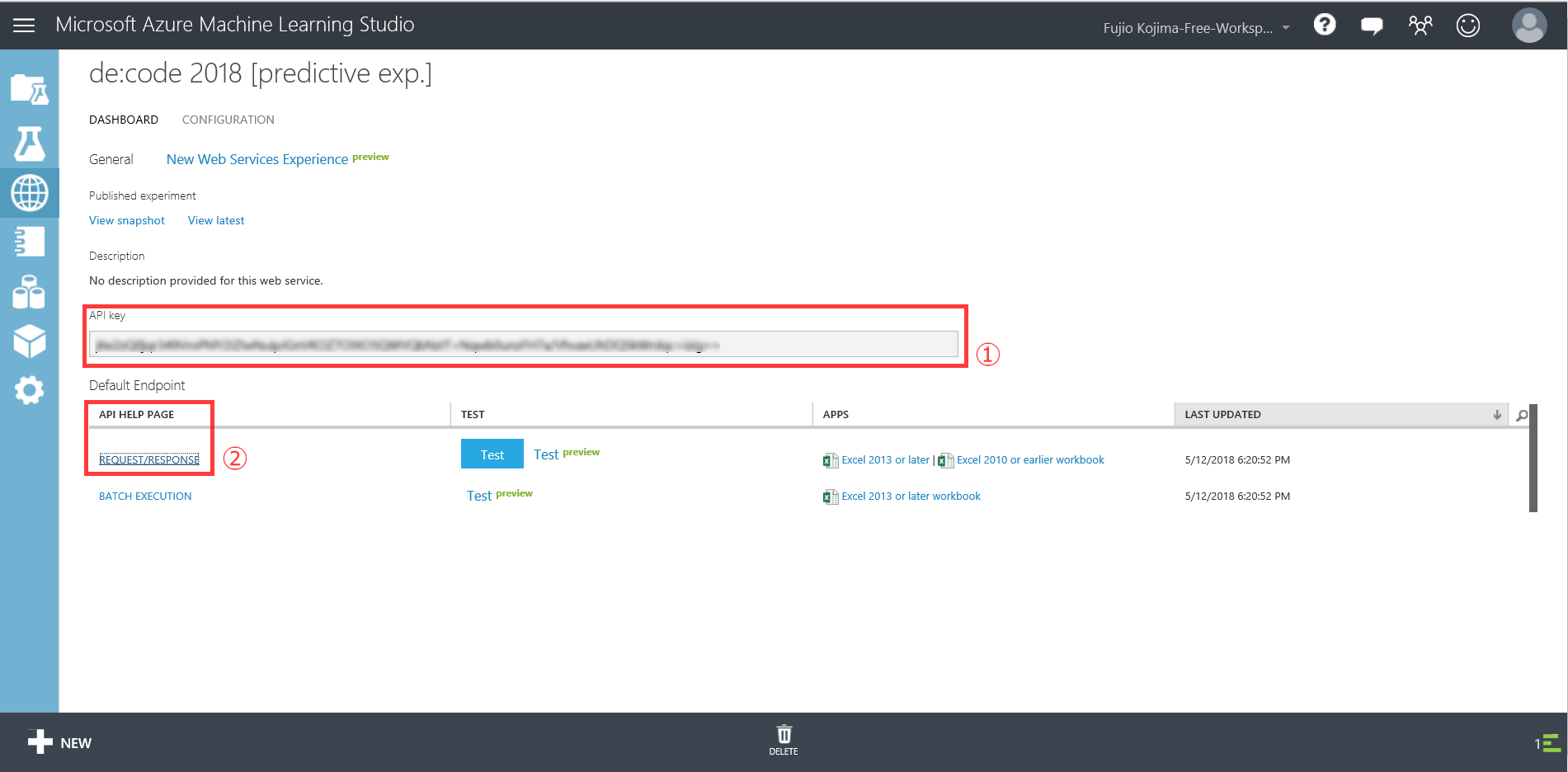The width and height of the screenshot is (1568, 772).
Task: Click Excel icon beside Excel 2010 or earlier workbook
Action: pyautogui.click(x=946, y=460)
